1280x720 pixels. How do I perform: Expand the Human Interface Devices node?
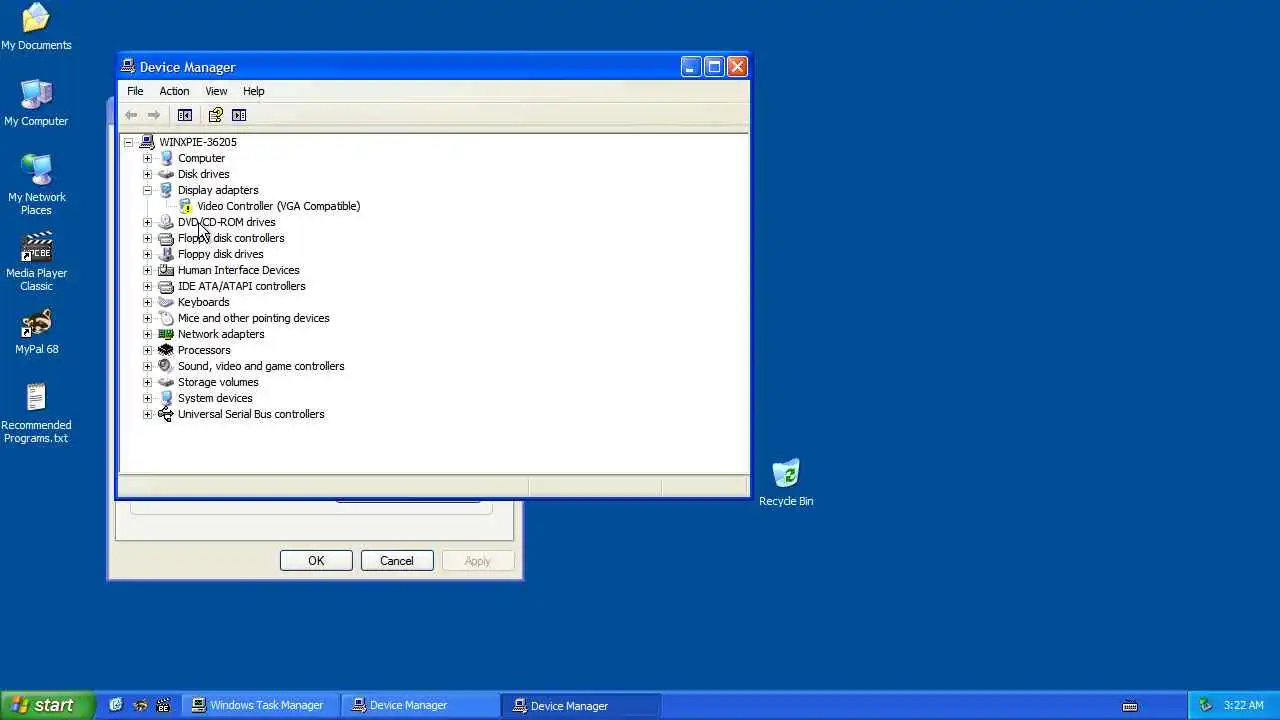pos(147,270)
